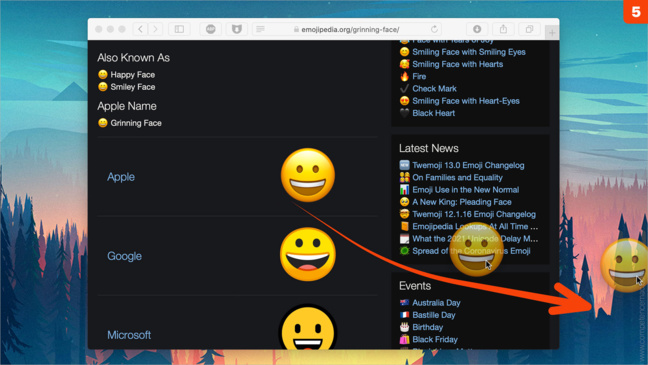Image resolution: width=648 pixels, height=365 pixels.
Task: Open Reader view lines icon
Action: coord(260,29)
